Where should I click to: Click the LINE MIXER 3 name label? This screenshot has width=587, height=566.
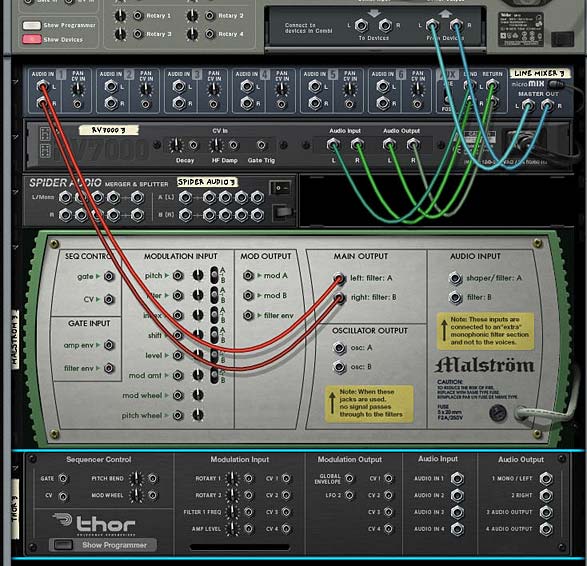[539, 73]
